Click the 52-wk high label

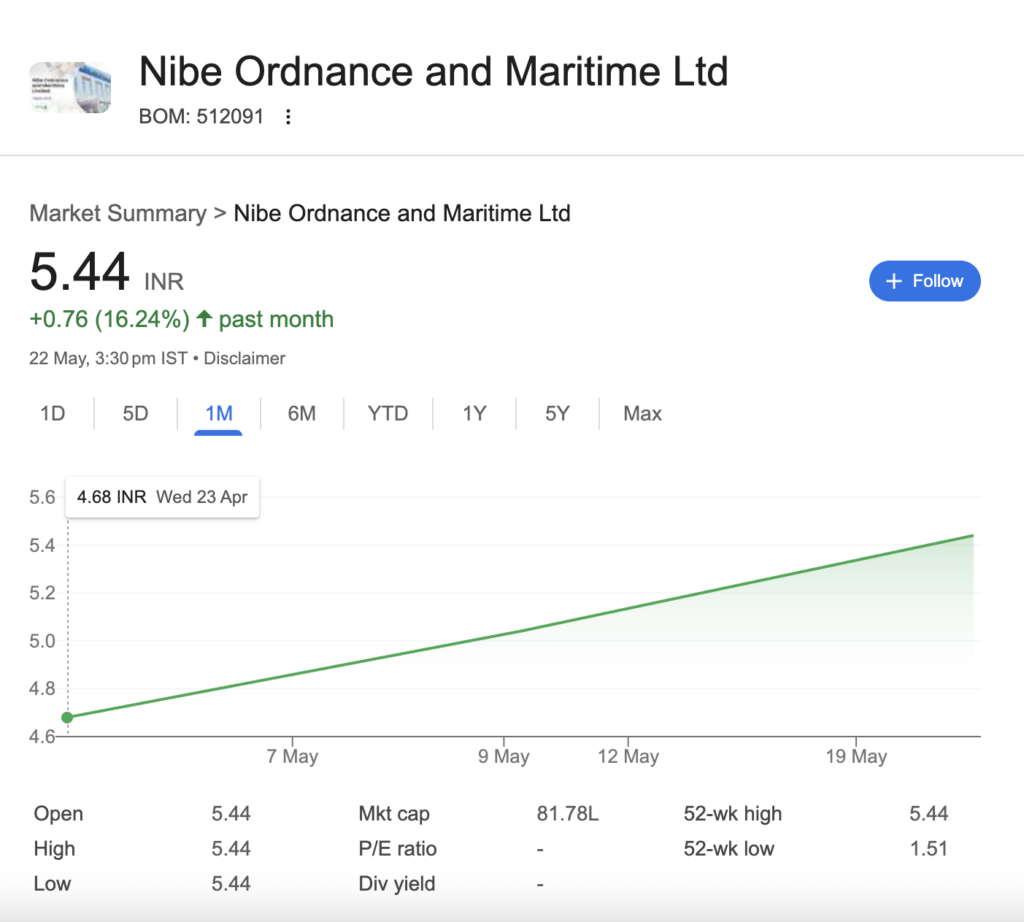coord(733,814)
